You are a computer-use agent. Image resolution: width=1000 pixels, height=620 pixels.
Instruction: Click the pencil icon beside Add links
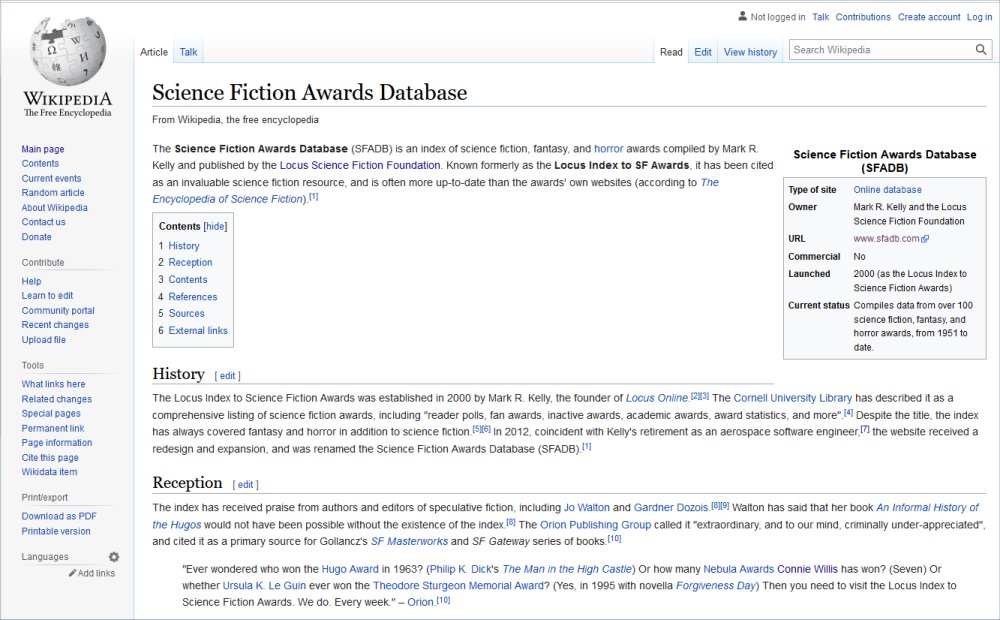73,573
